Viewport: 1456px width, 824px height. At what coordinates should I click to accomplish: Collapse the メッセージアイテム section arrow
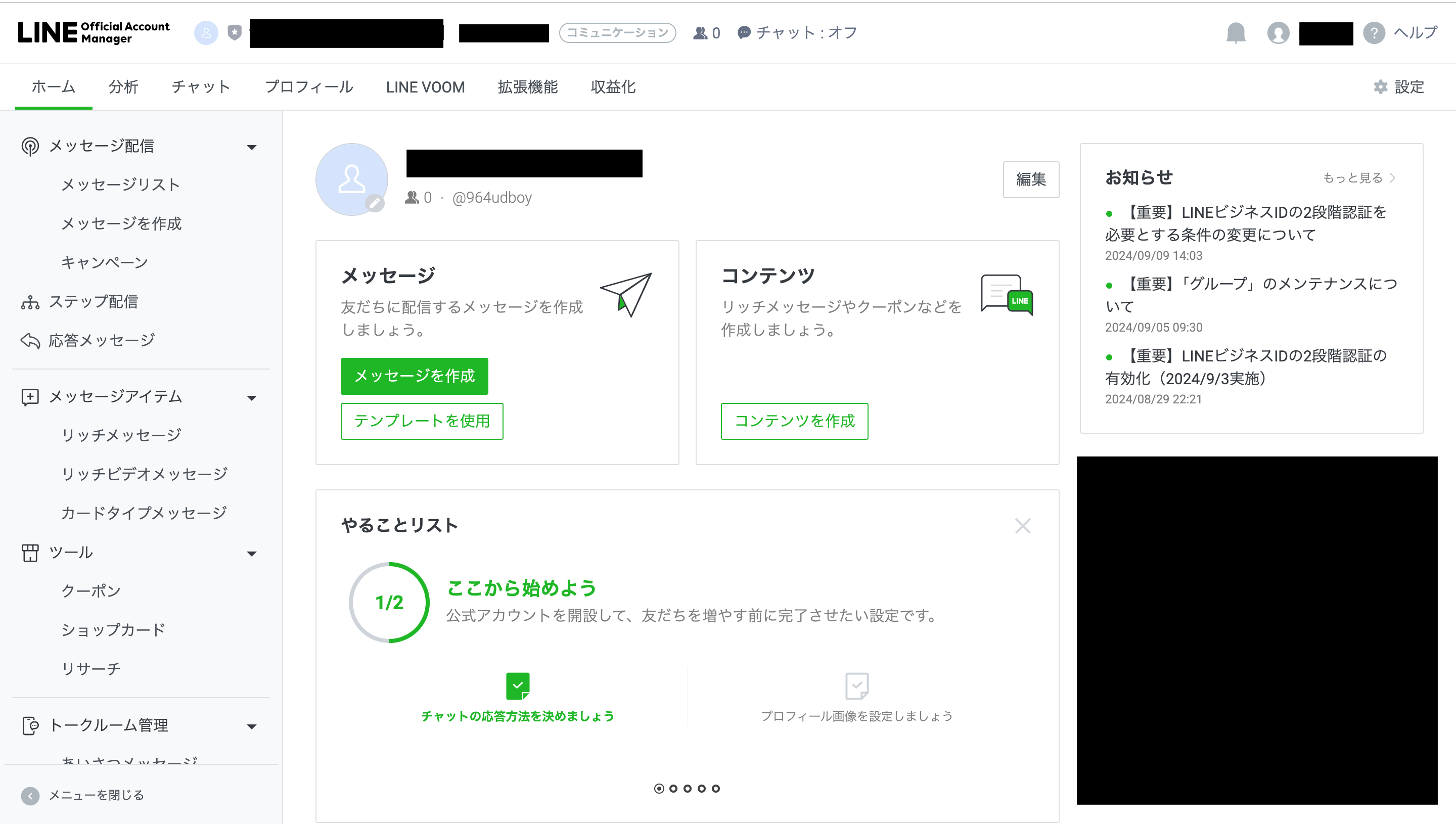(252, 398)
